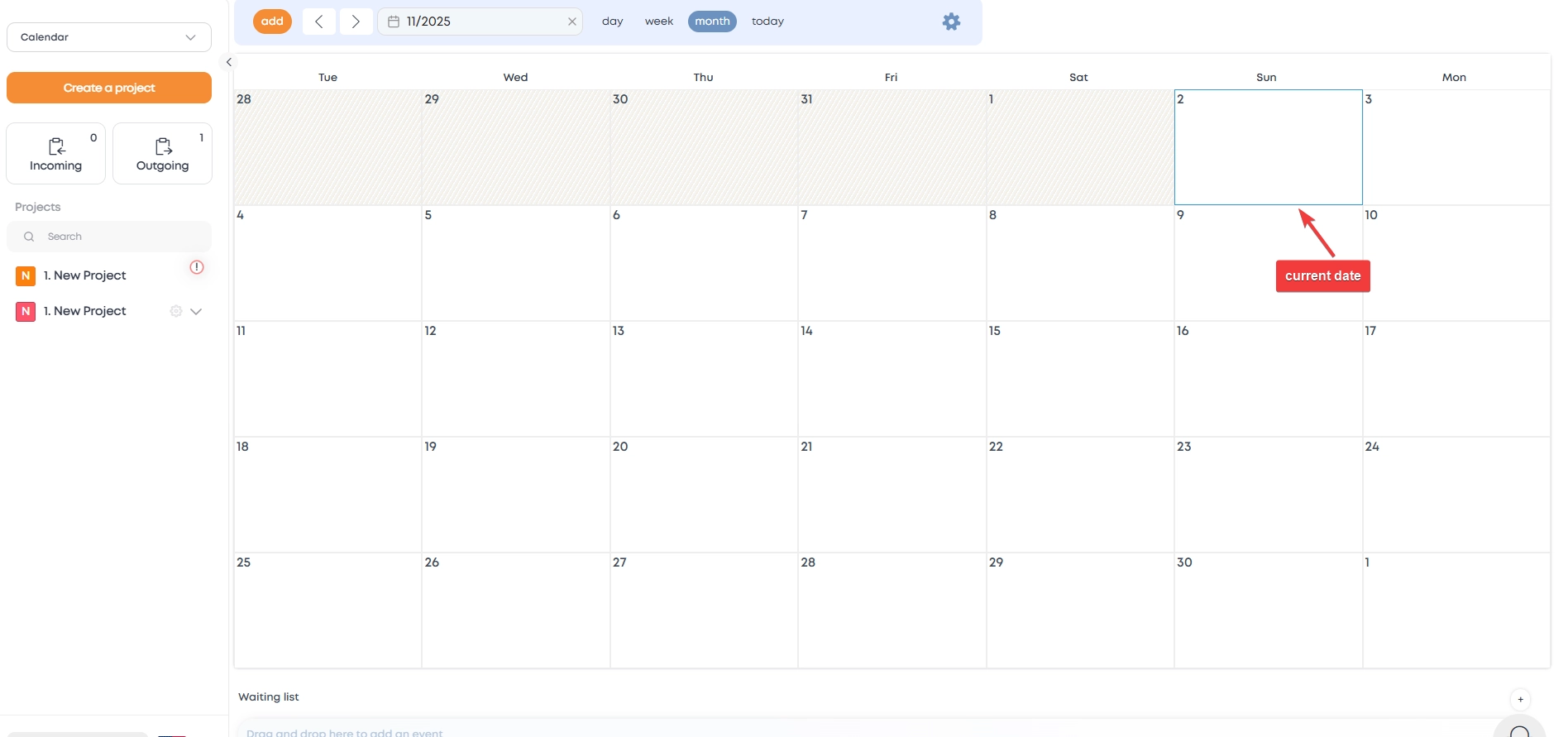Viewport: 1568px width, 737px height.
Task: Open Incoming tasks clipboard icon
Action: tap(56, 146)
